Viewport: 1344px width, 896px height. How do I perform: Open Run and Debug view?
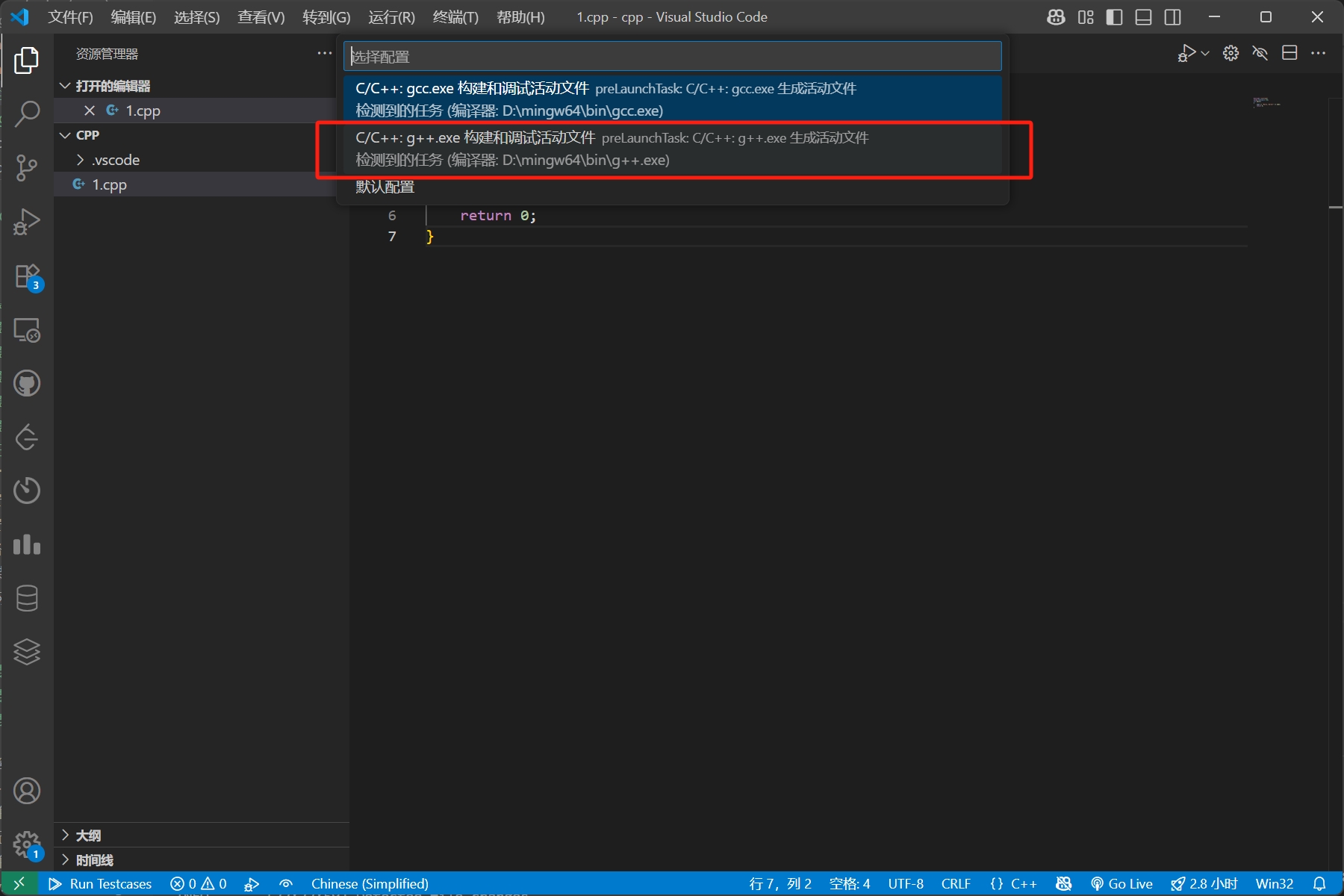pos(27,222)
